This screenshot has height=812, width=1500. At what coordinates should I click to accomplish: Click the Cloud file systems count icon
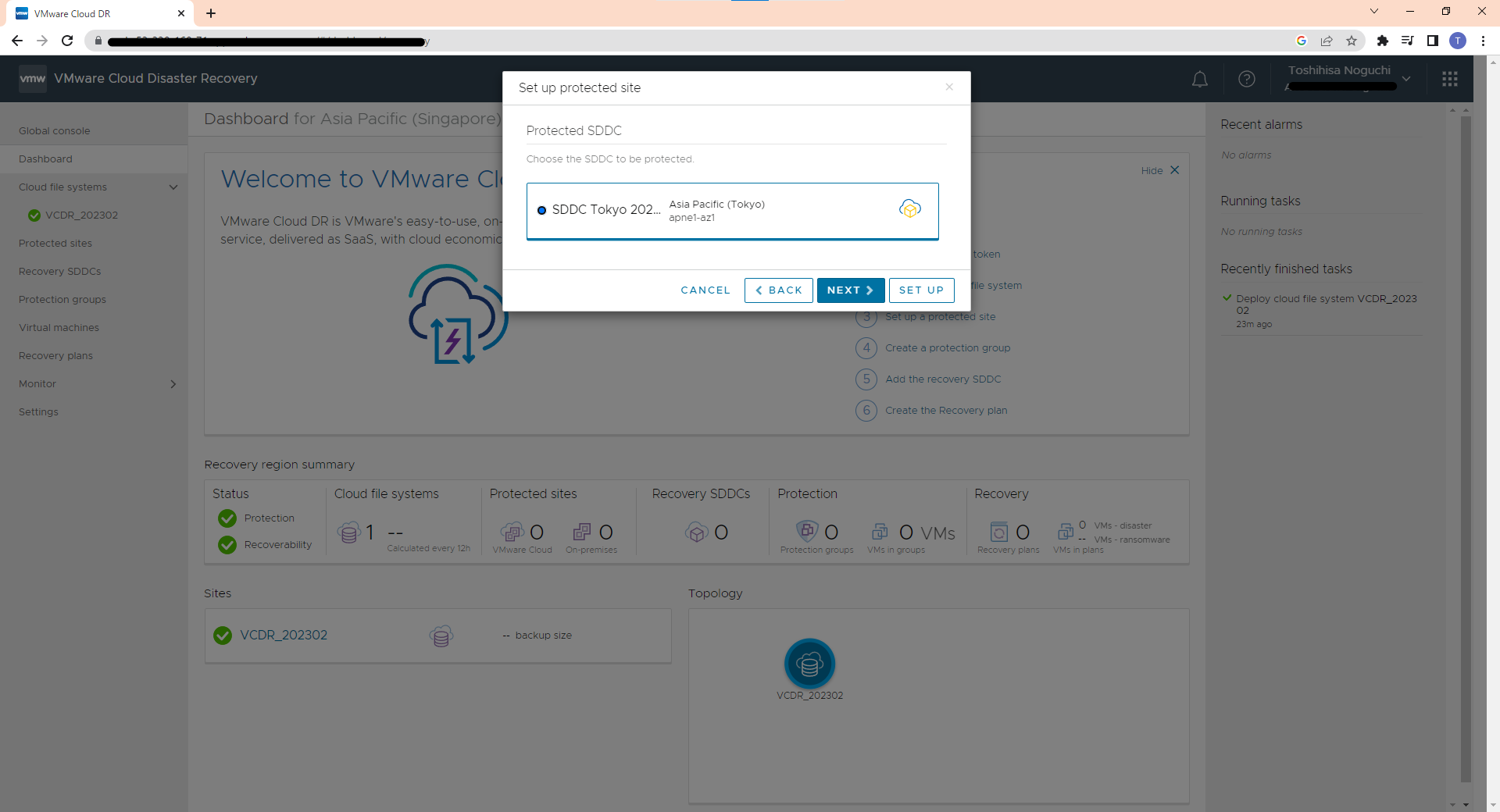(348, 532)
